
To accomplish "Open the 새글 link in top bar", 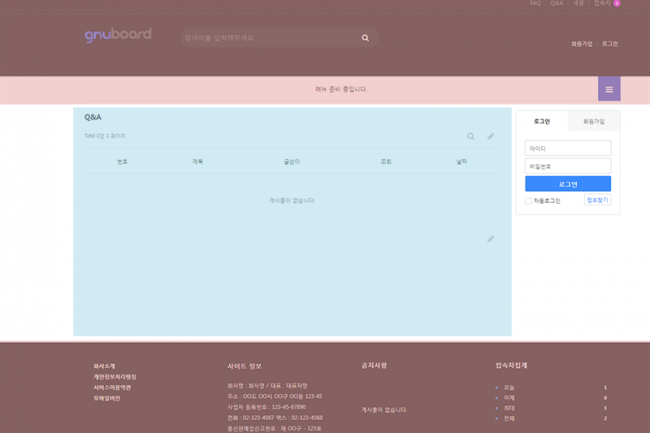I will [578, 3].
